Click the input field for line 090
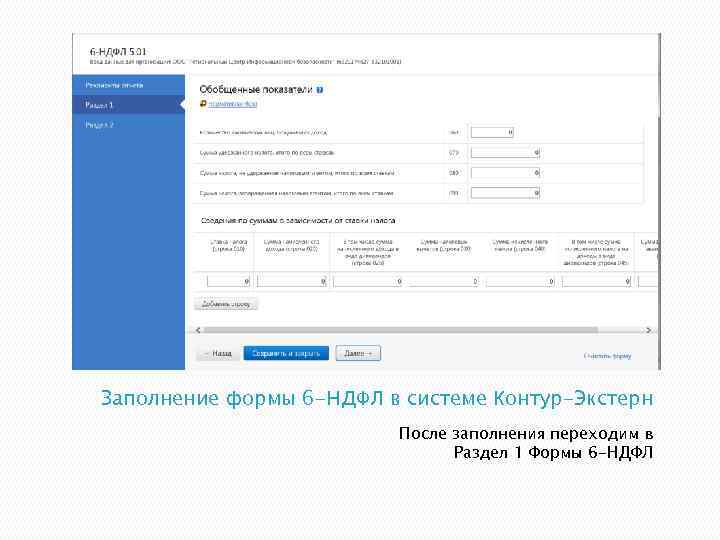Viewport: 720px width, 540px height. point(505,193)
